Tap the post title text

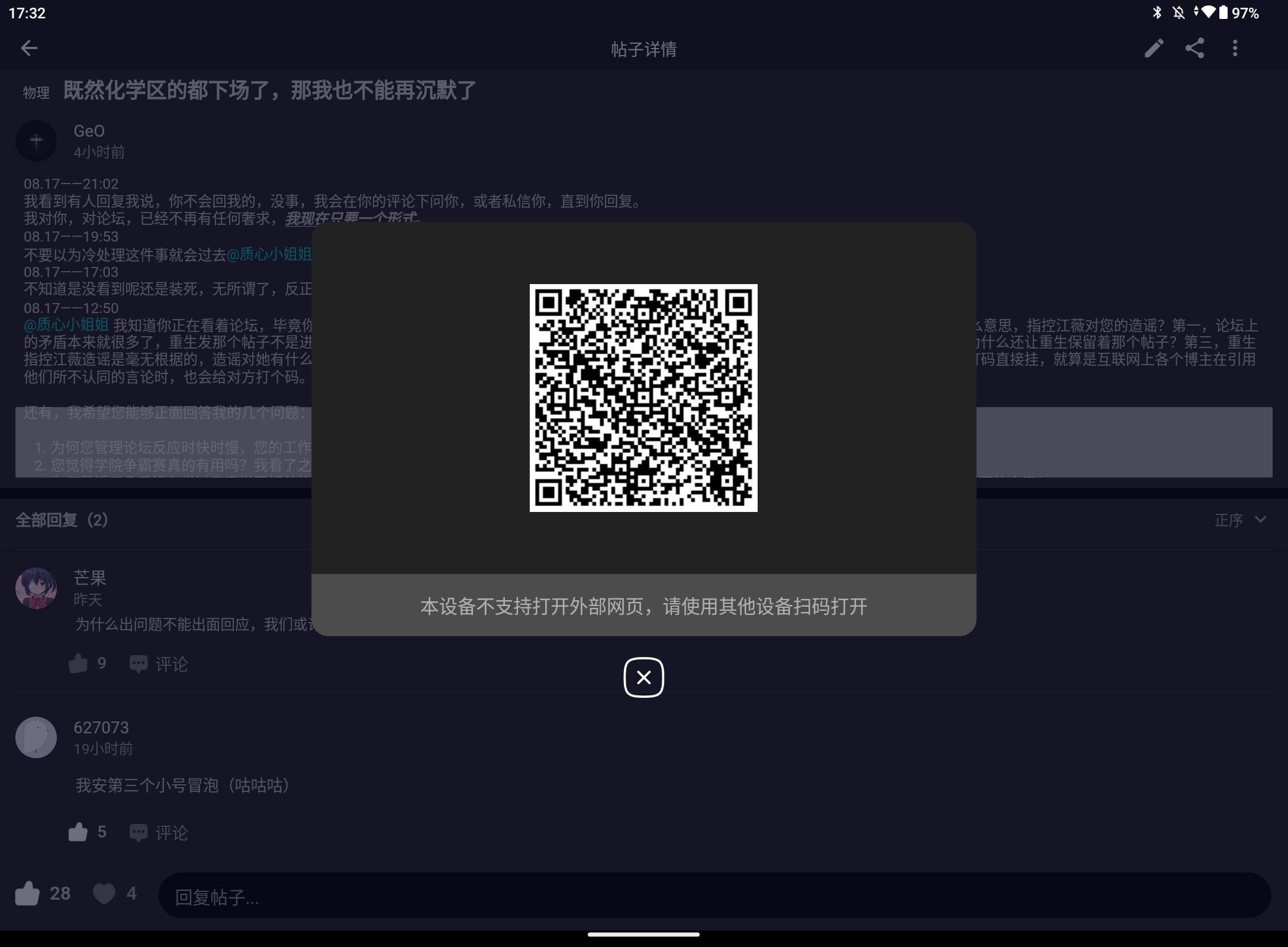click(x=270, y=91)
